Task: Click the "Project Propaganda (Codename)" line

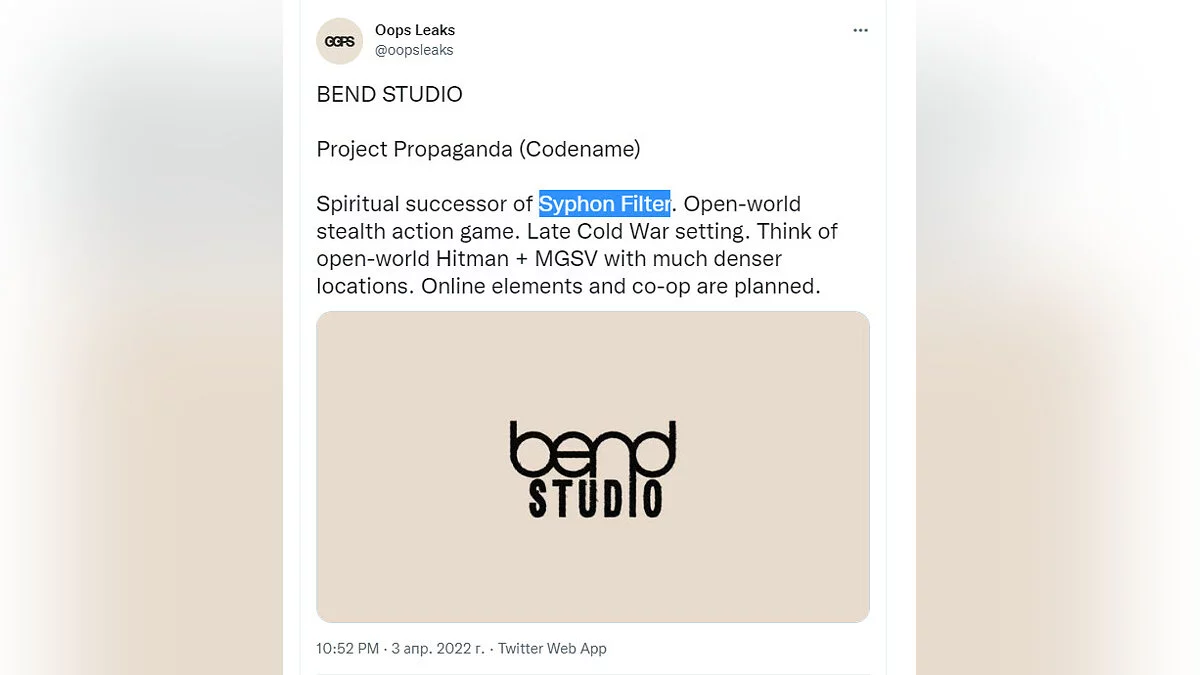Action: click(478, 149)
